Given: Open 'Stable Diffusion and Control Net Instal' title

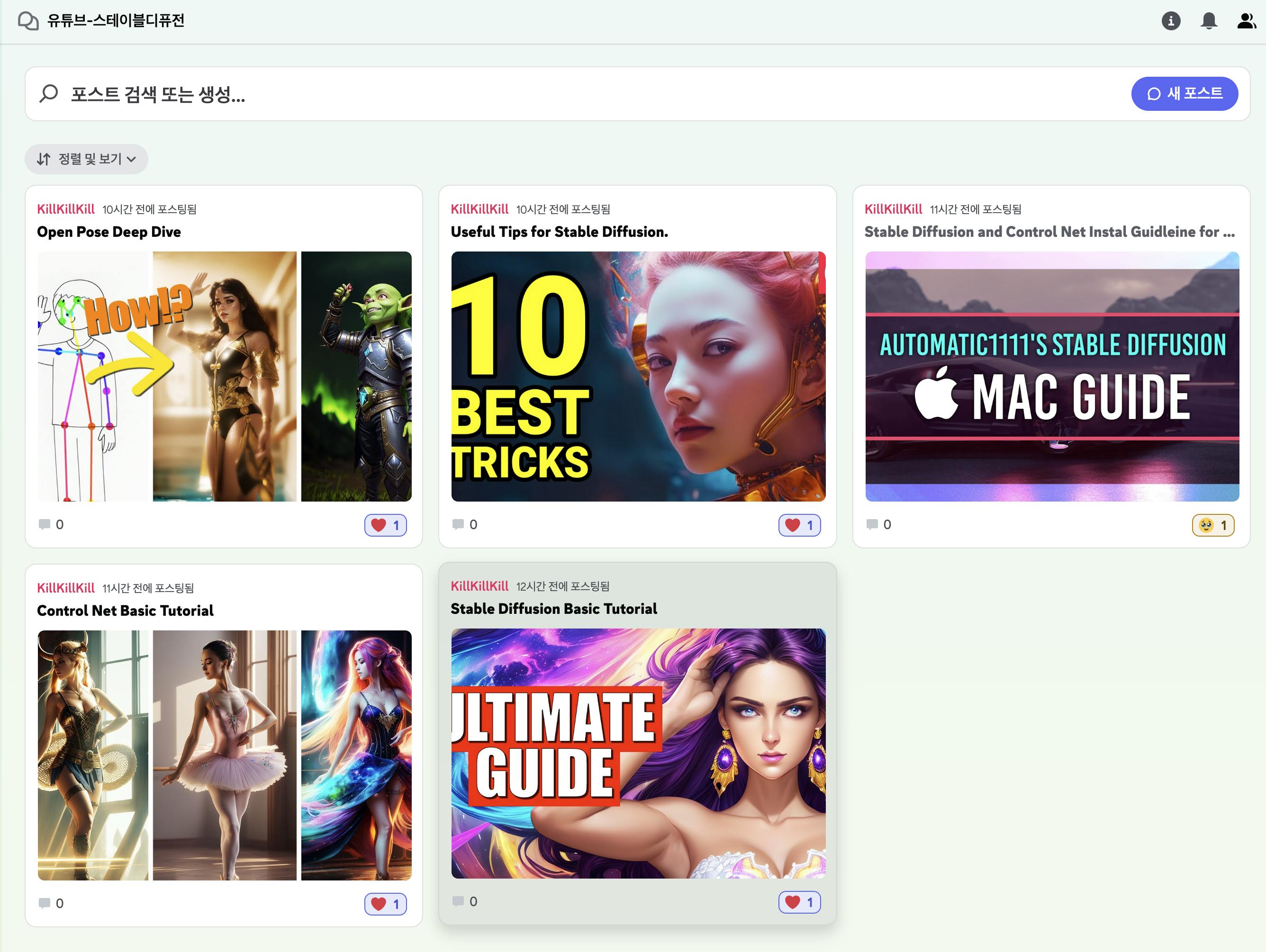Looking at the screenshot, I should [1049, 232].
